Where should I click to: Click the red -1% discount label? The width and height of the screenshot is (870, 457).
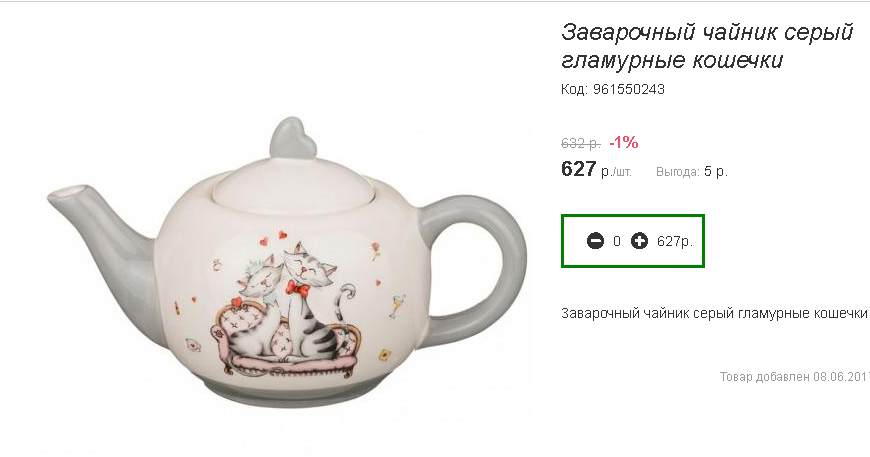[x=624, y=143]
